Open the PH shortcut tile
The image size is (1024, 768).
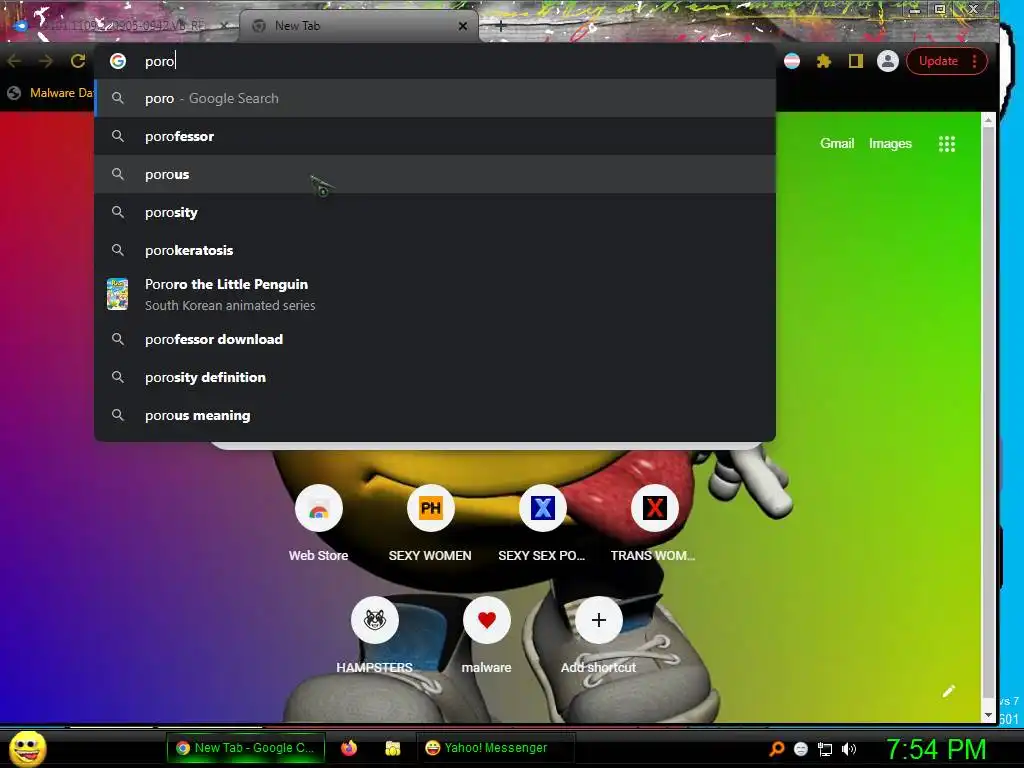coord(430,508)
